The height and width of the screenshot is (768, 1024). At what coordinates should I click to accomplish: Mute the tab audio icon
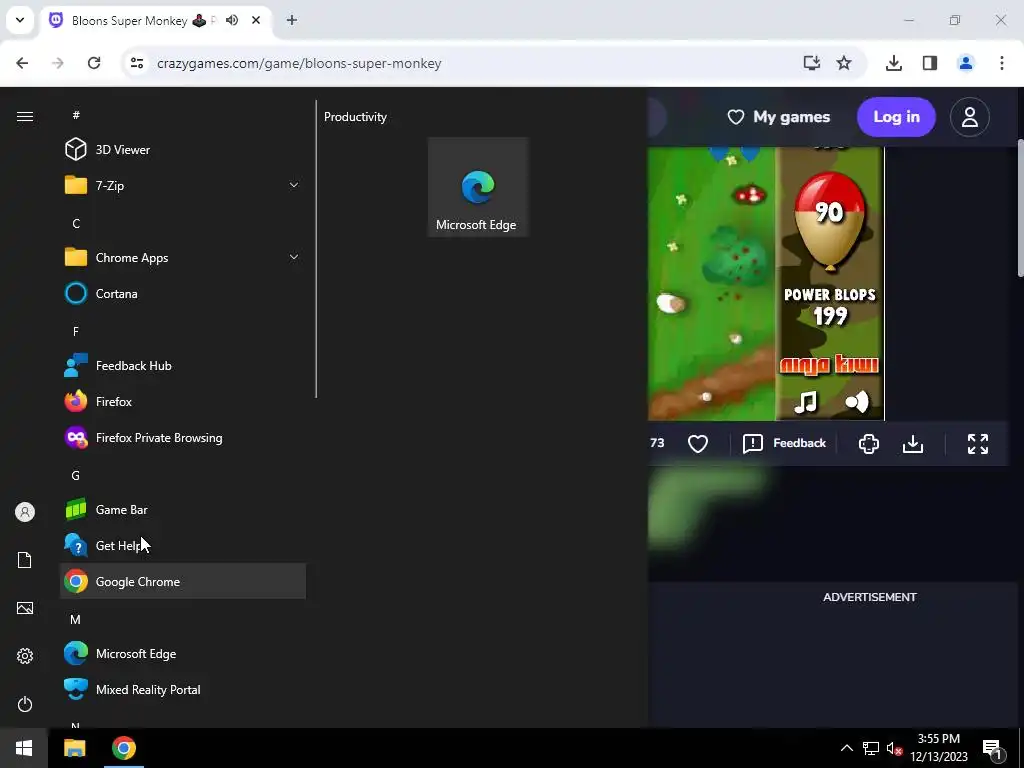(232, 20)
